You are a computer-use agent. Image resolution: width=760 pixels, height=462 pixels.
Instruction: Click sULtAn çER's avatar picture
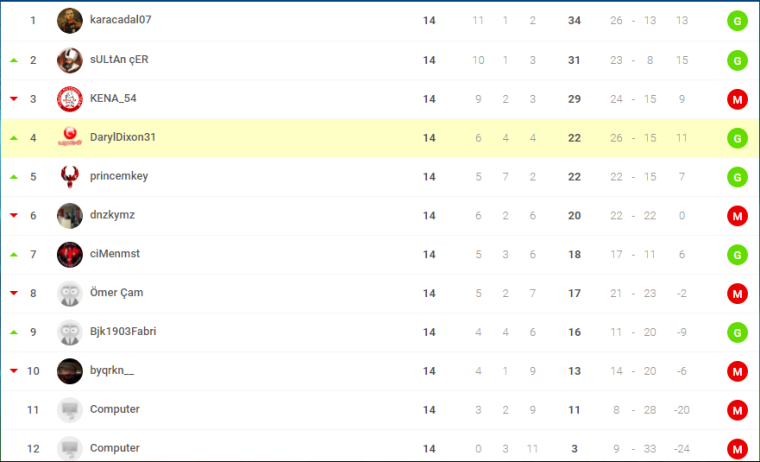click(x=70, y=60)
